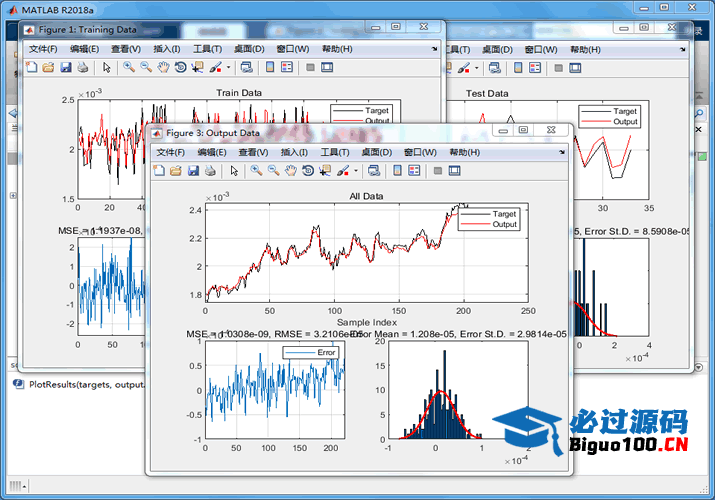This screenshot has width=715, height=500.
Task: Select Zoom Out magnifier in Figure 1 toolbar
Action: point(146,67)
